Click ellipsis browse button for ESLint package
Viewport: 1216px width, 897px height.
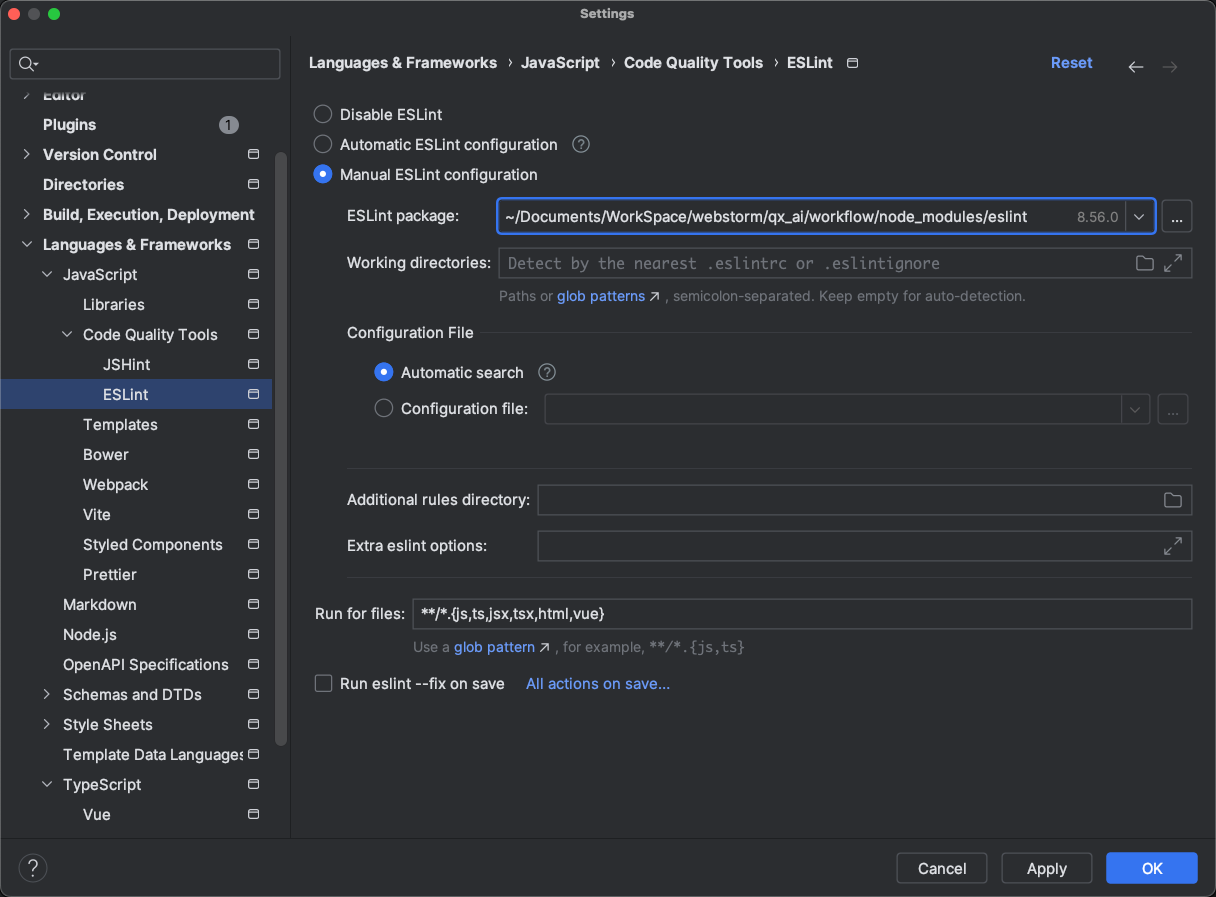click(x=1177, y=216)
